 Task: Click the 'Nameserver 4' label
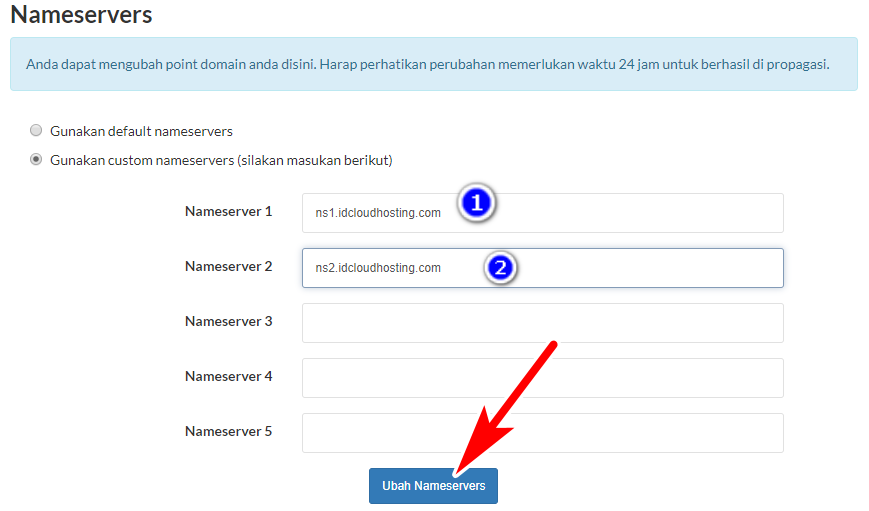coord(228,376)
